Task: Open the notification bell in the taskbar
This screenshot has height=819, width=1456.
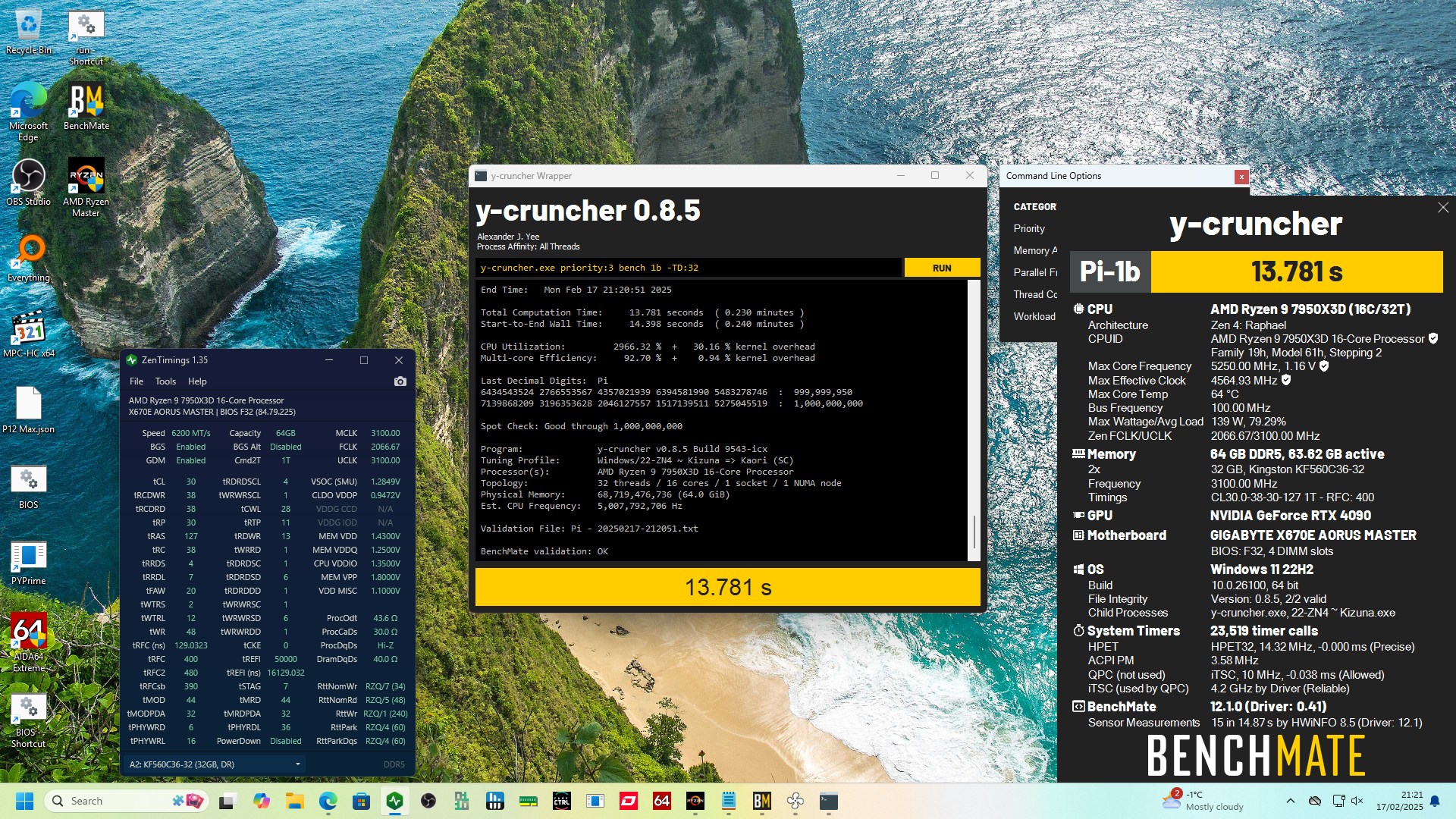Action: 1435,801
